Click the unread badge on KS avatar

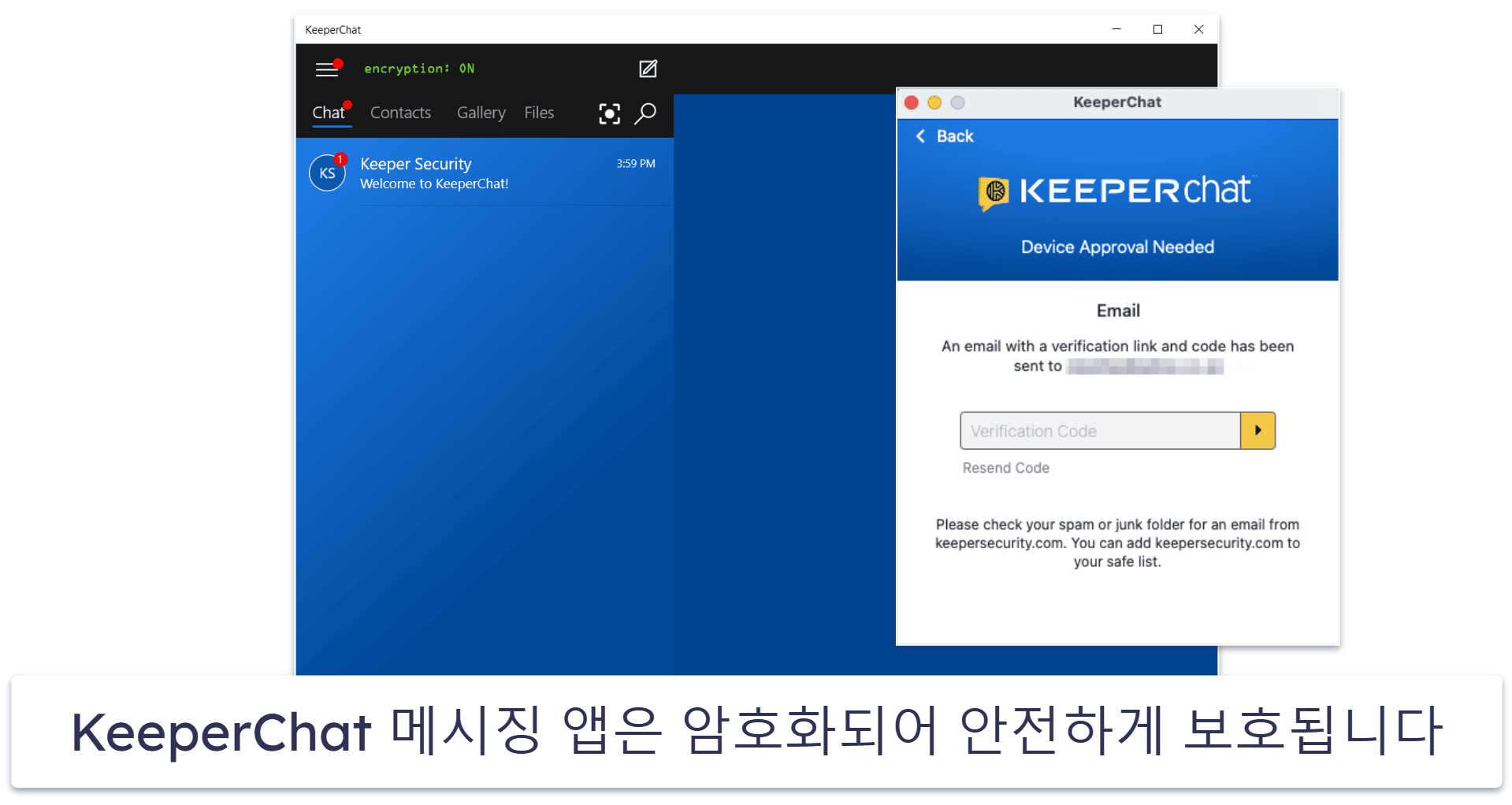tap(340, 159)
